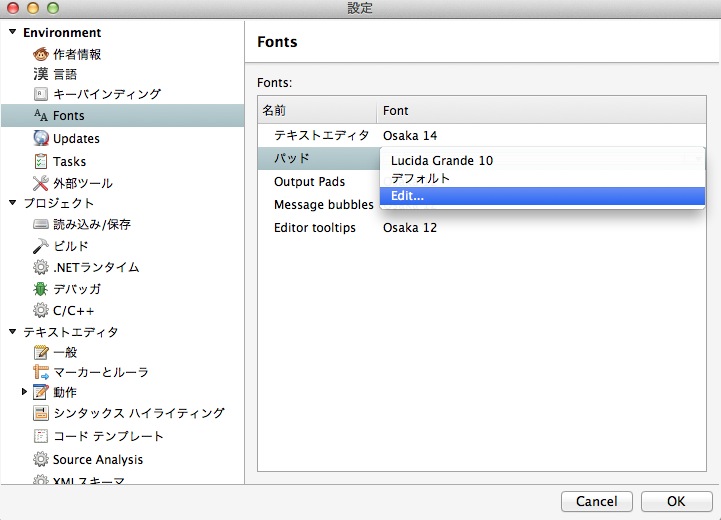The width and height of the screenshot is (721, 520).
Task: Open the シンタックス ハイライティング page
Action: tap(139, 413)
